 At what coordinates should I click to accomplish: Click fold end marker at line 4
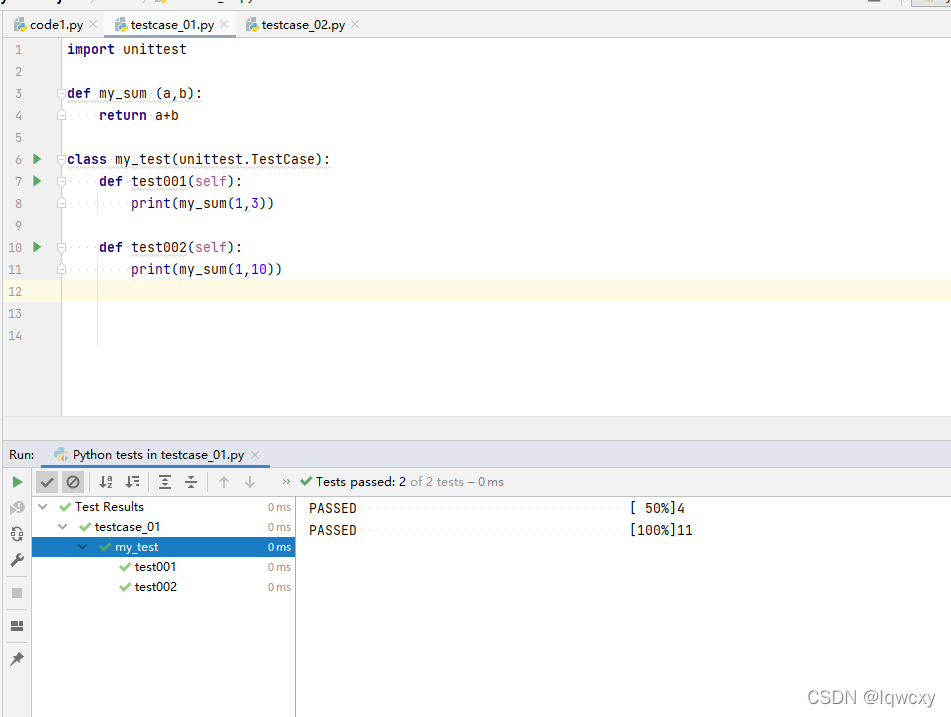click(61, 115)
